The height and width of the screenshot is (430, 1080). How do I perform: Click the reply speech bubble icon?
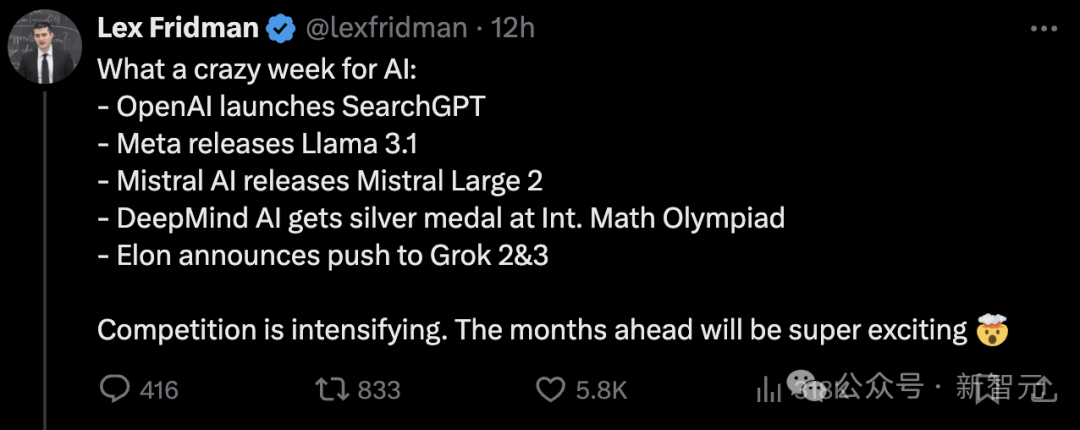114,391
